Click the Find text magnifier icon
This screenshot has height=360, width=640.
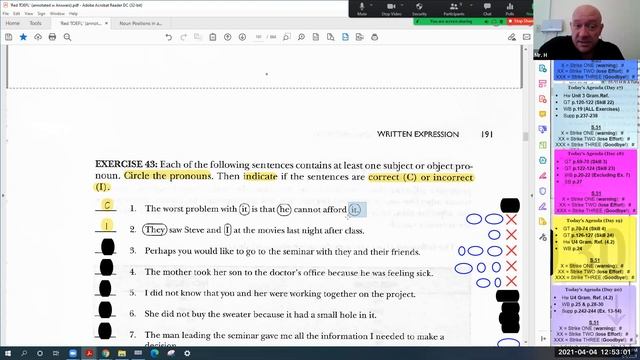67,37
